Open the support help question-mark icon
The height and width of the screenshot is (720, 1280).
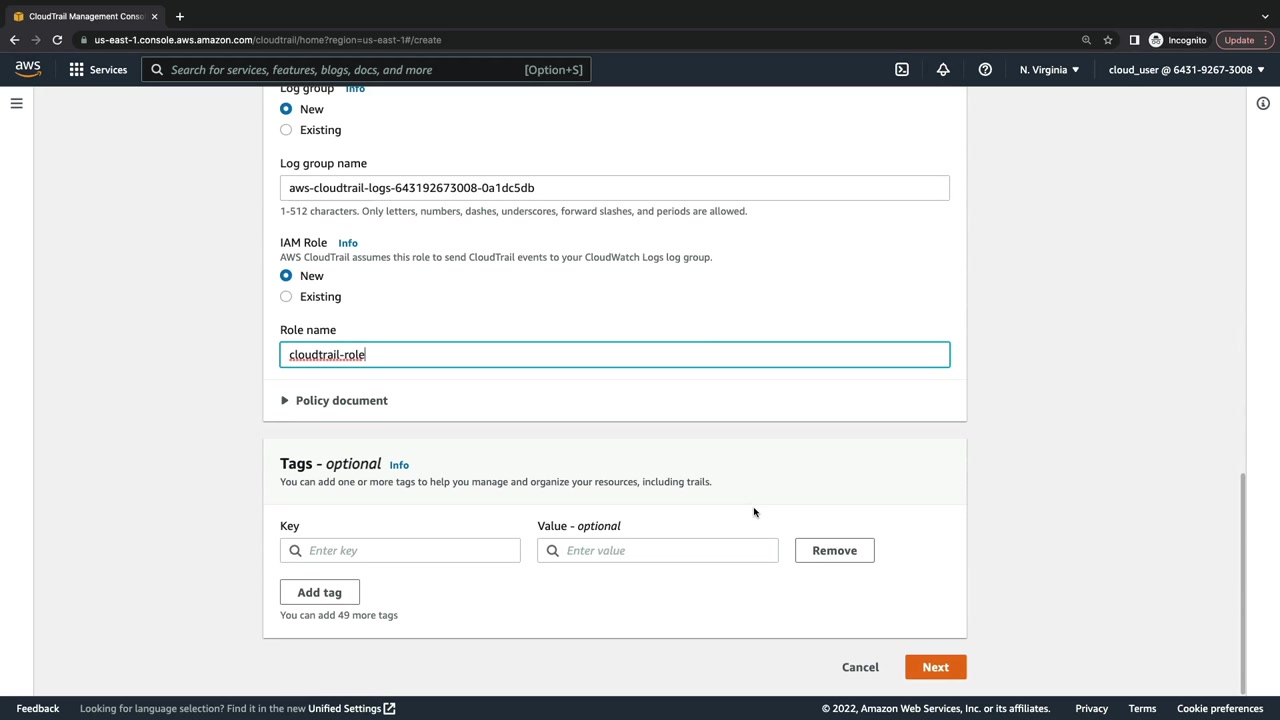click(985, 70)
